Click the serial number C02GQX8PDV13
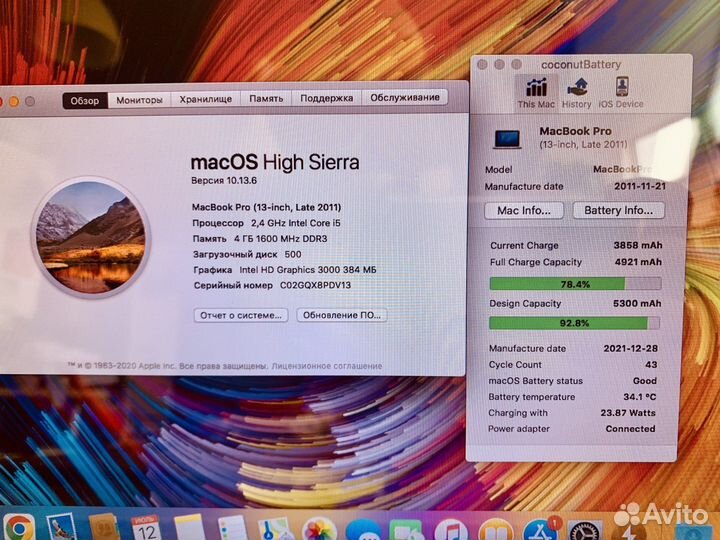The image size is (720, 540). coord(315,285)
